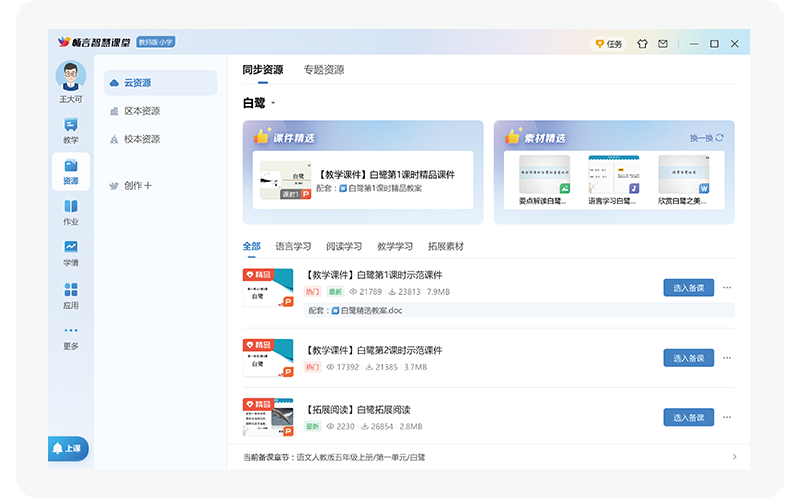Select the 语言学习 filter tab
This screenshot has width=800, height=500.
click(x=293, y=246)
